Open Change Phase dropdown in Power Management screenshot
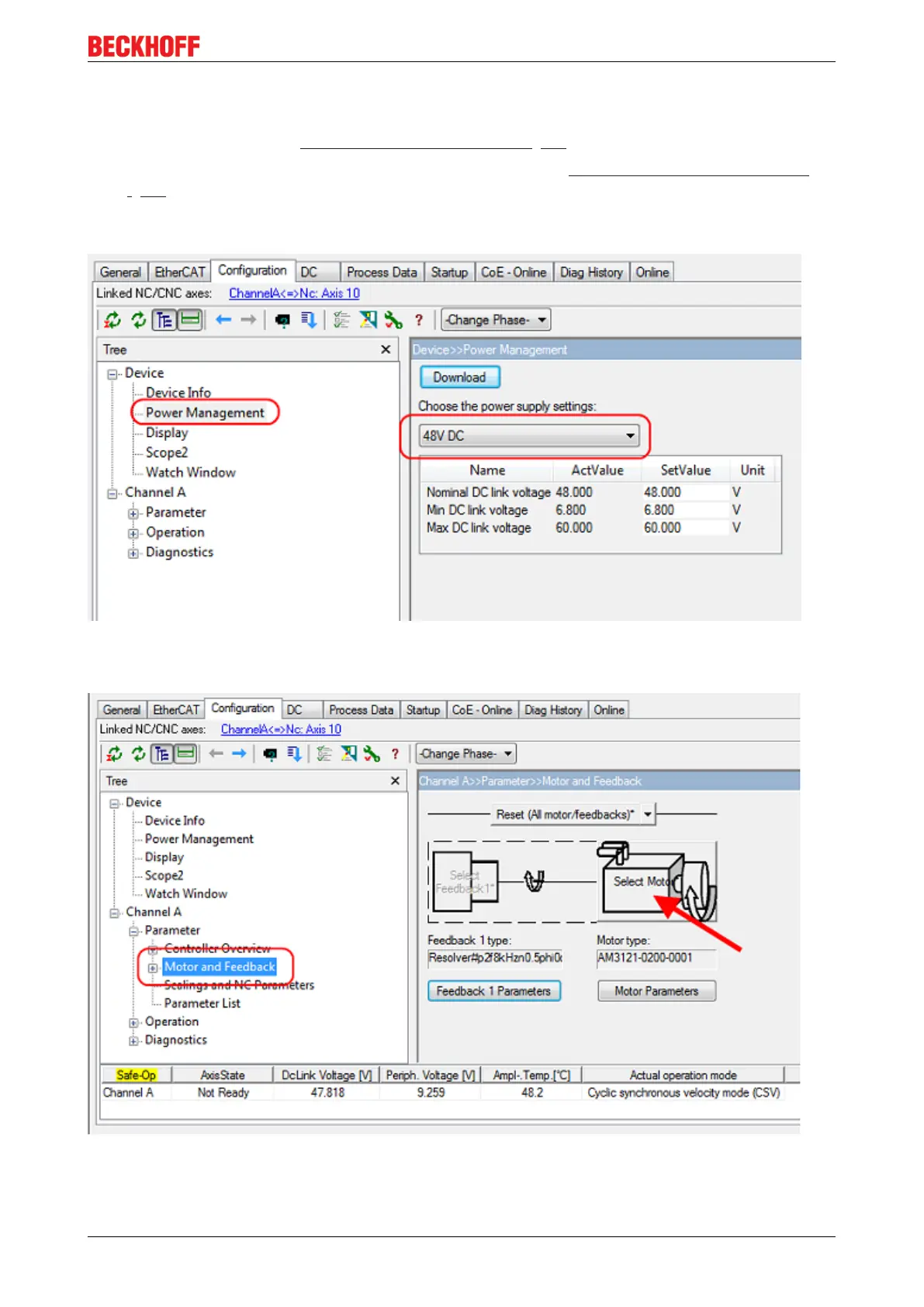The width and height of the screenshot is (924, 1307). (496, 320)
